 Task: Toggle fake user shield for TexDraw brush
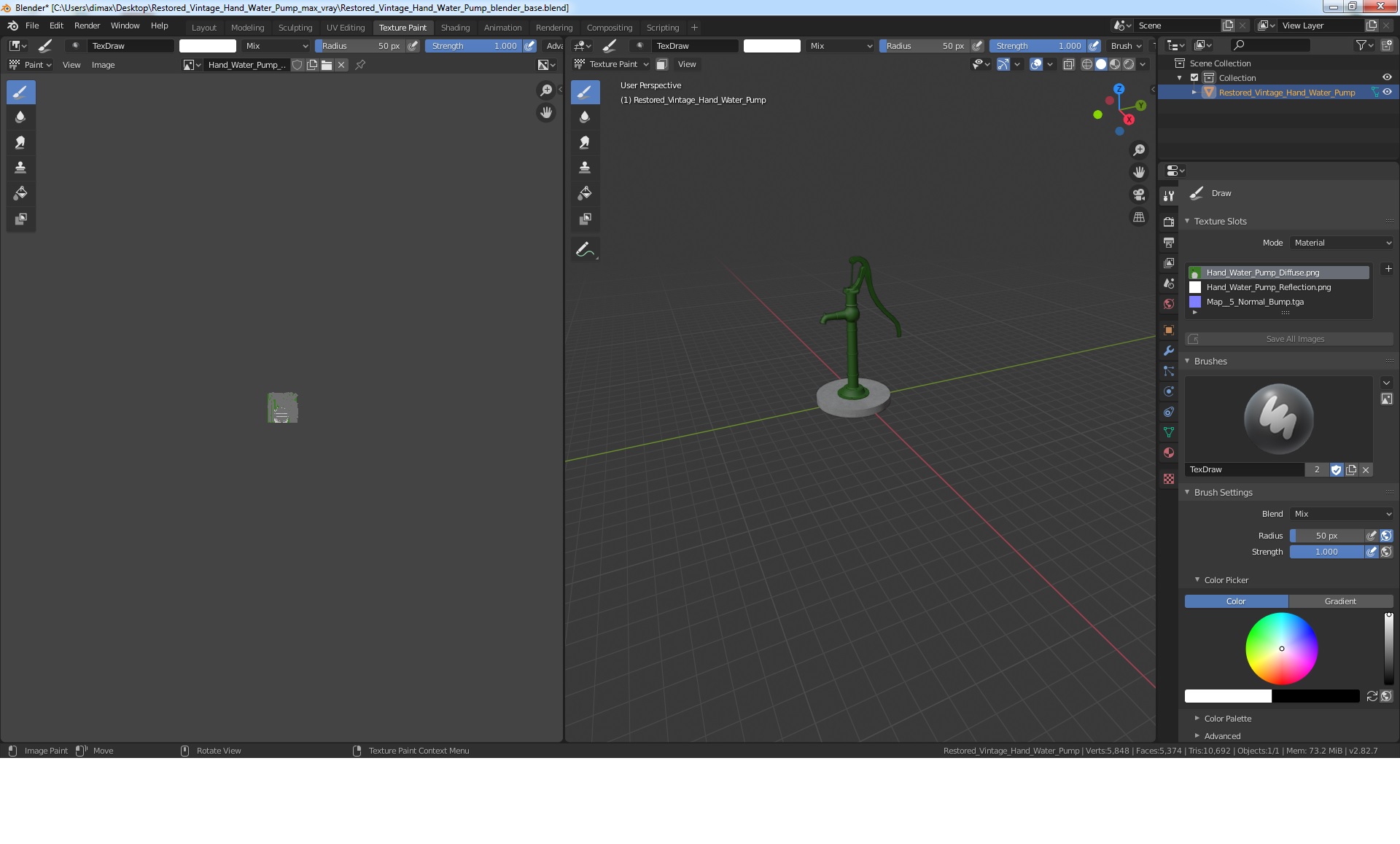[1336, 470]
